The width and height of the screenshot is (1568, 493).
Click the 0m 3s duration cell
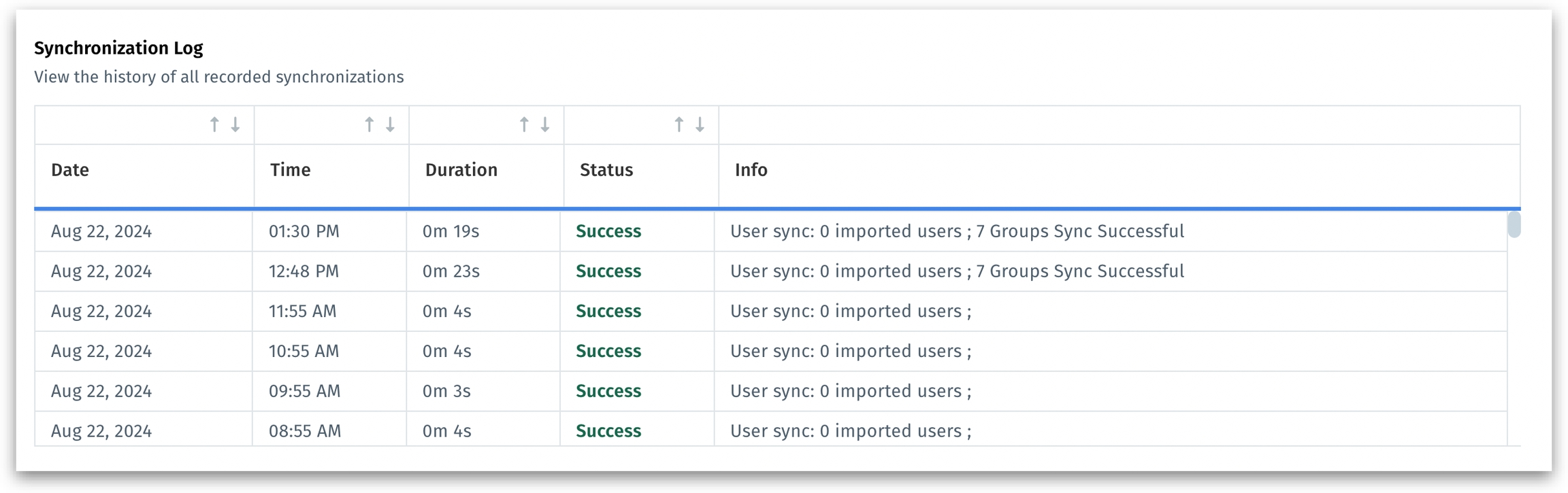(x=446, y=392)
